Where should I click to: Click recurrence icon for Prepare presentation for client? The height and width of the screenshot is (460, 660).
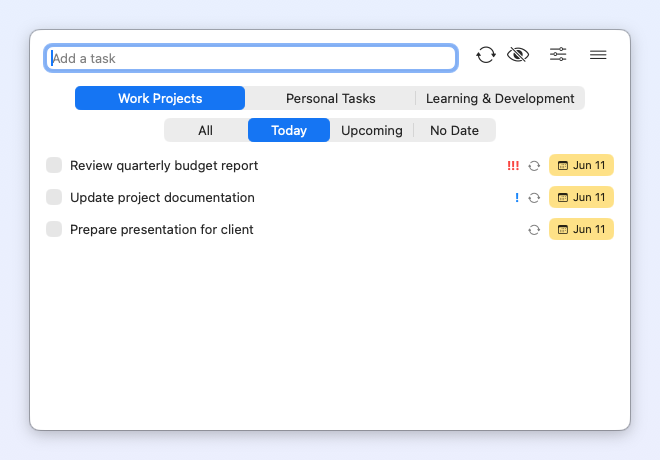[534, 230]
